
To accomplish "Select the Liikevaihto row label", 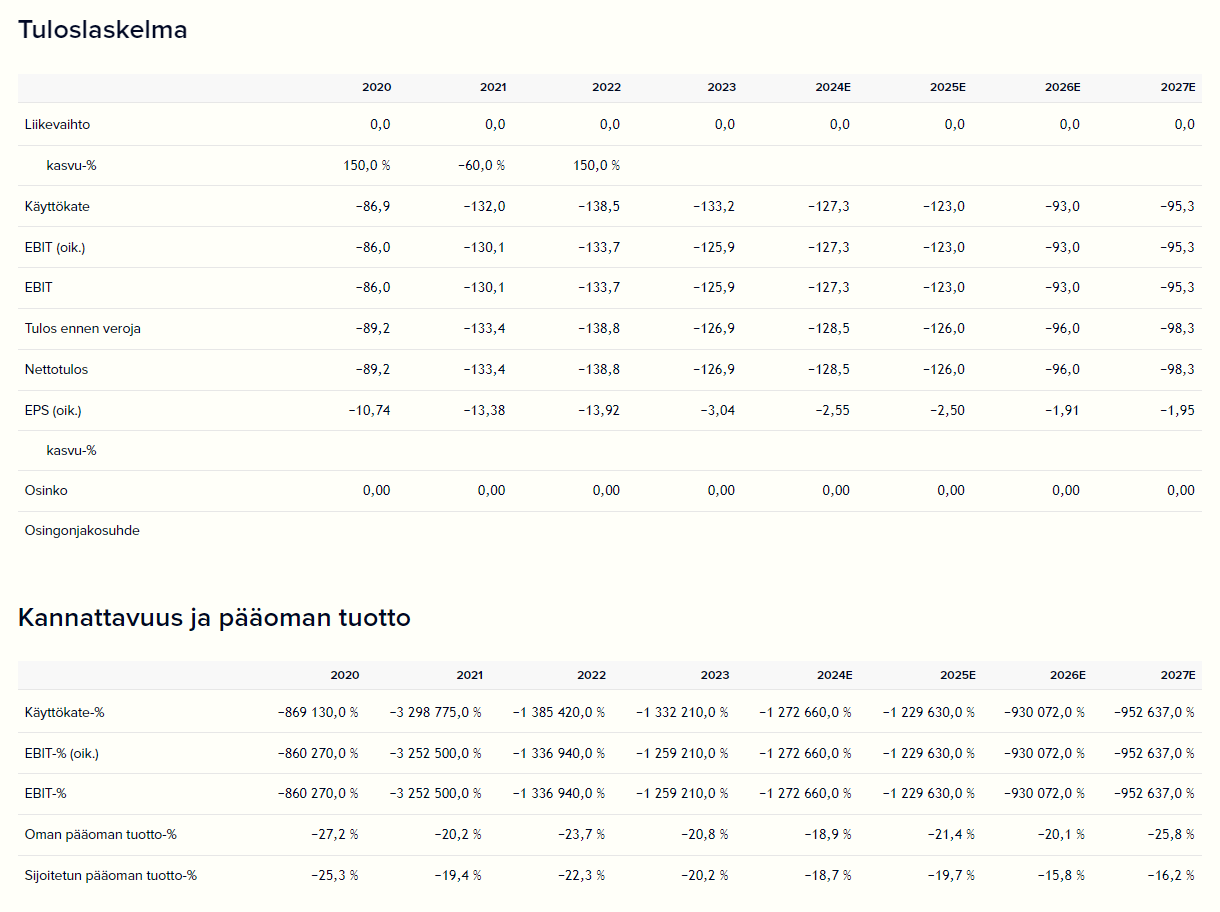I will pyautogui.click(x=57, y=125).
